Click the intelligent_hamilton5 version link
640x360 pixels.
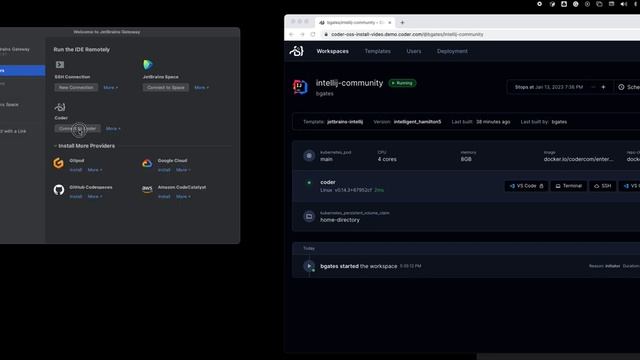click(x=417, y=122)
